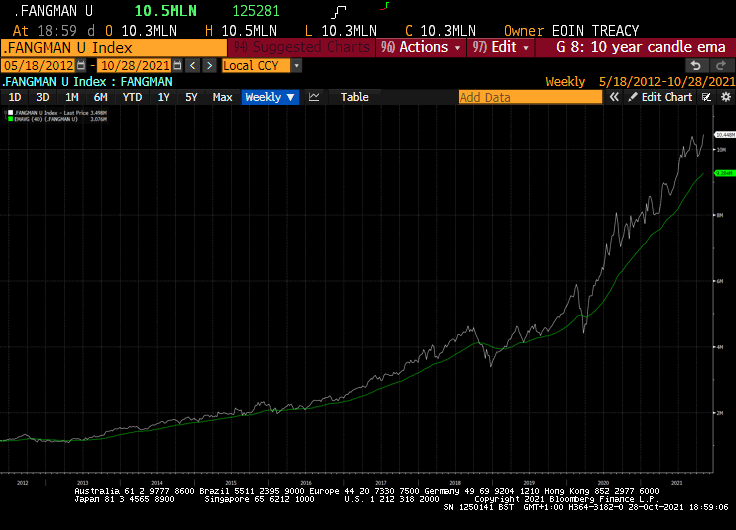The width and height of the screenshot is (736, 530).
Task: Click the undo arrow button
Action: pos(696,66)
